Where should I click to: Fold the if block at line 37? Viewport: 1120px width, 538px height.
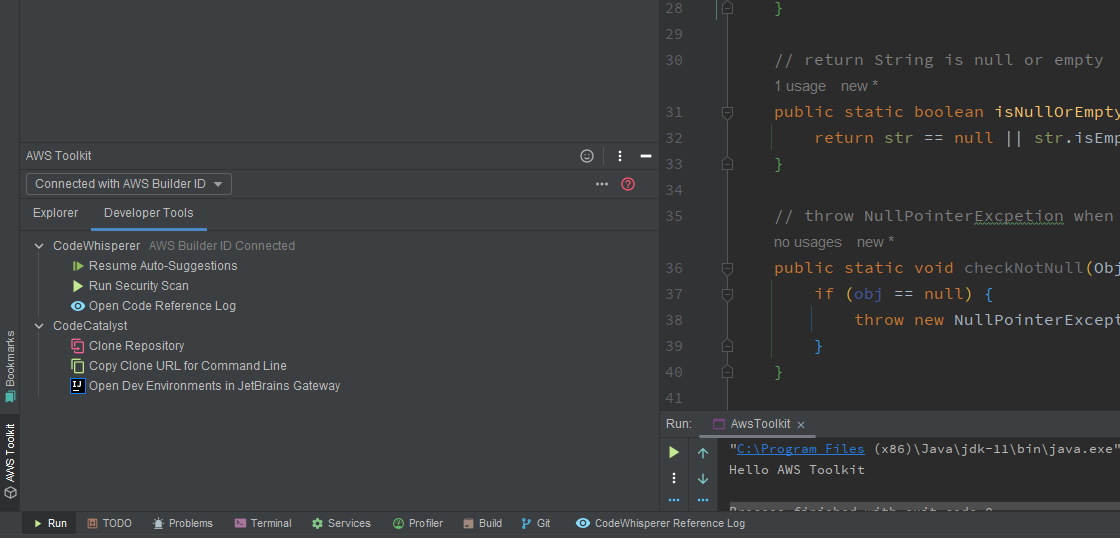pyautogui.click(x=727, y=294)
